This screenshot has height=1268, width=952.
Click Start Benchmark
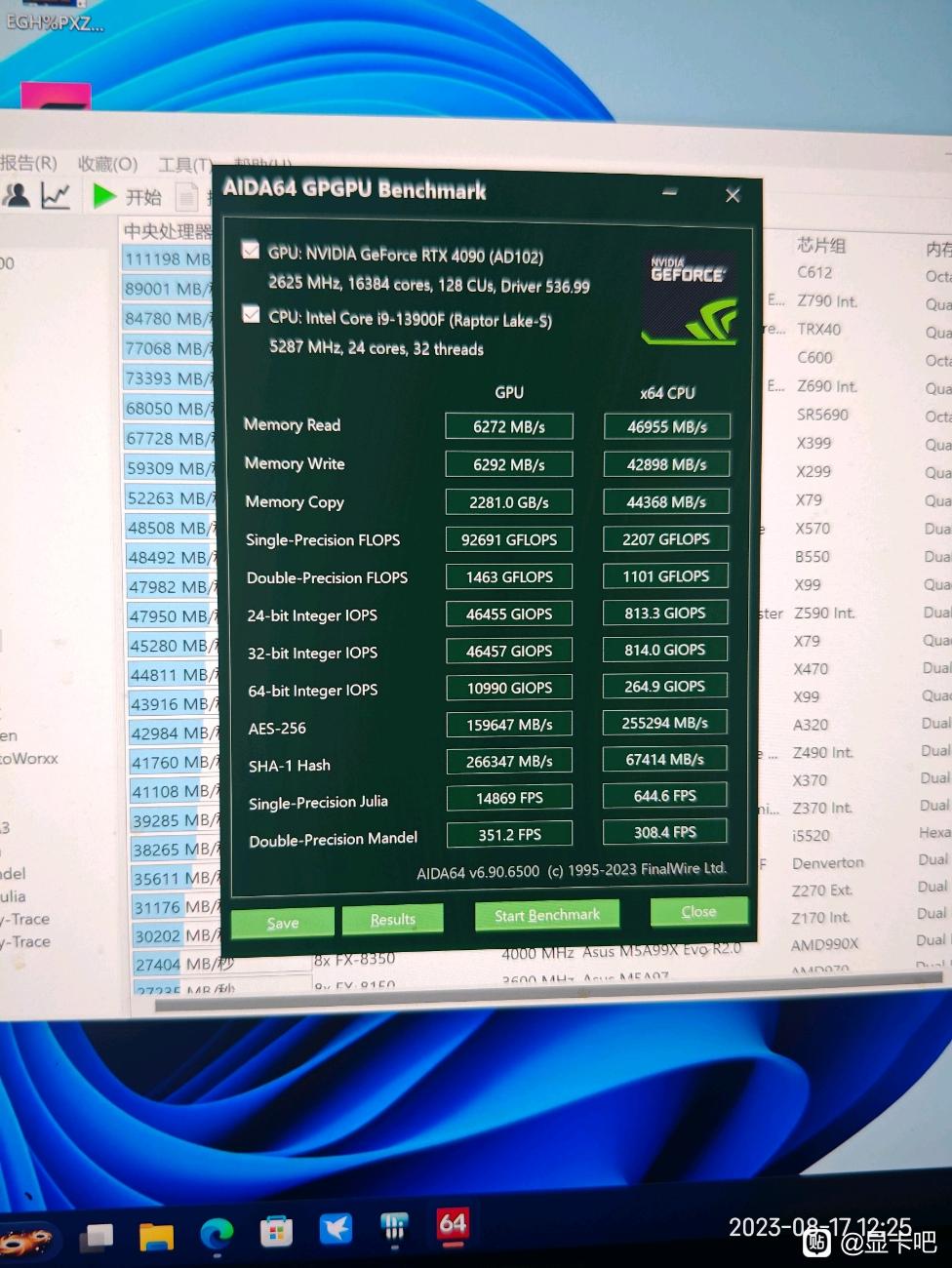pyautogui.click(x=547, y=915)
